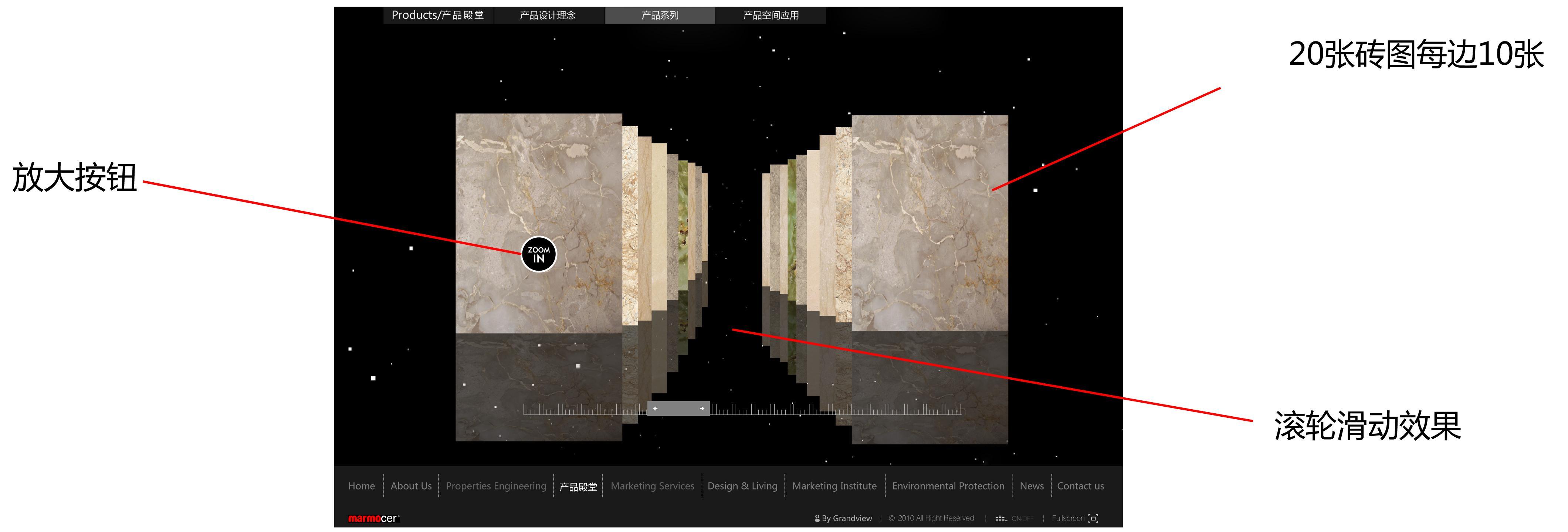Open About Us page link

click(x=411, y=486)
